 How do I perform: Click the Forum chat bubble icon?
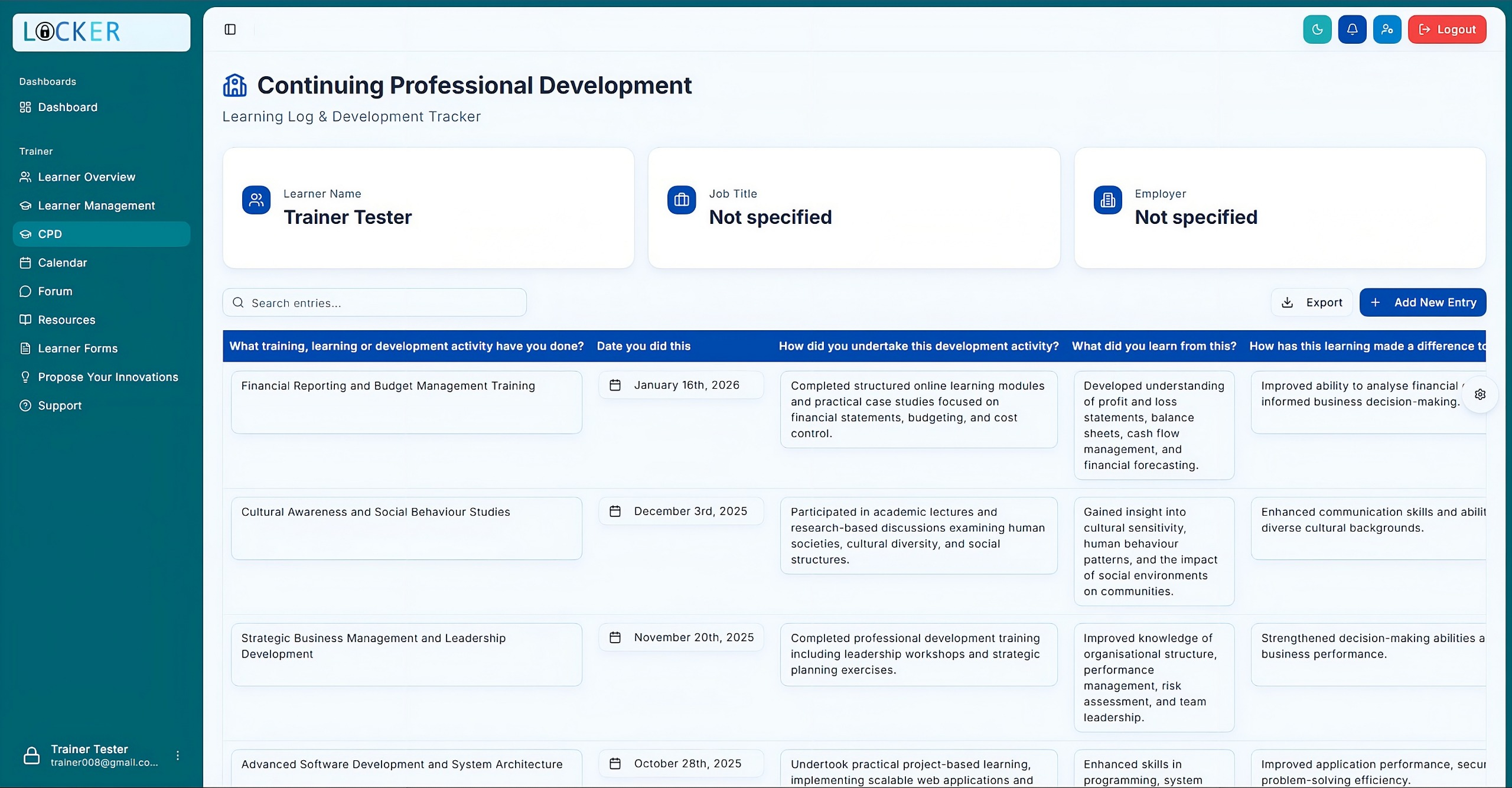(25, 291)
